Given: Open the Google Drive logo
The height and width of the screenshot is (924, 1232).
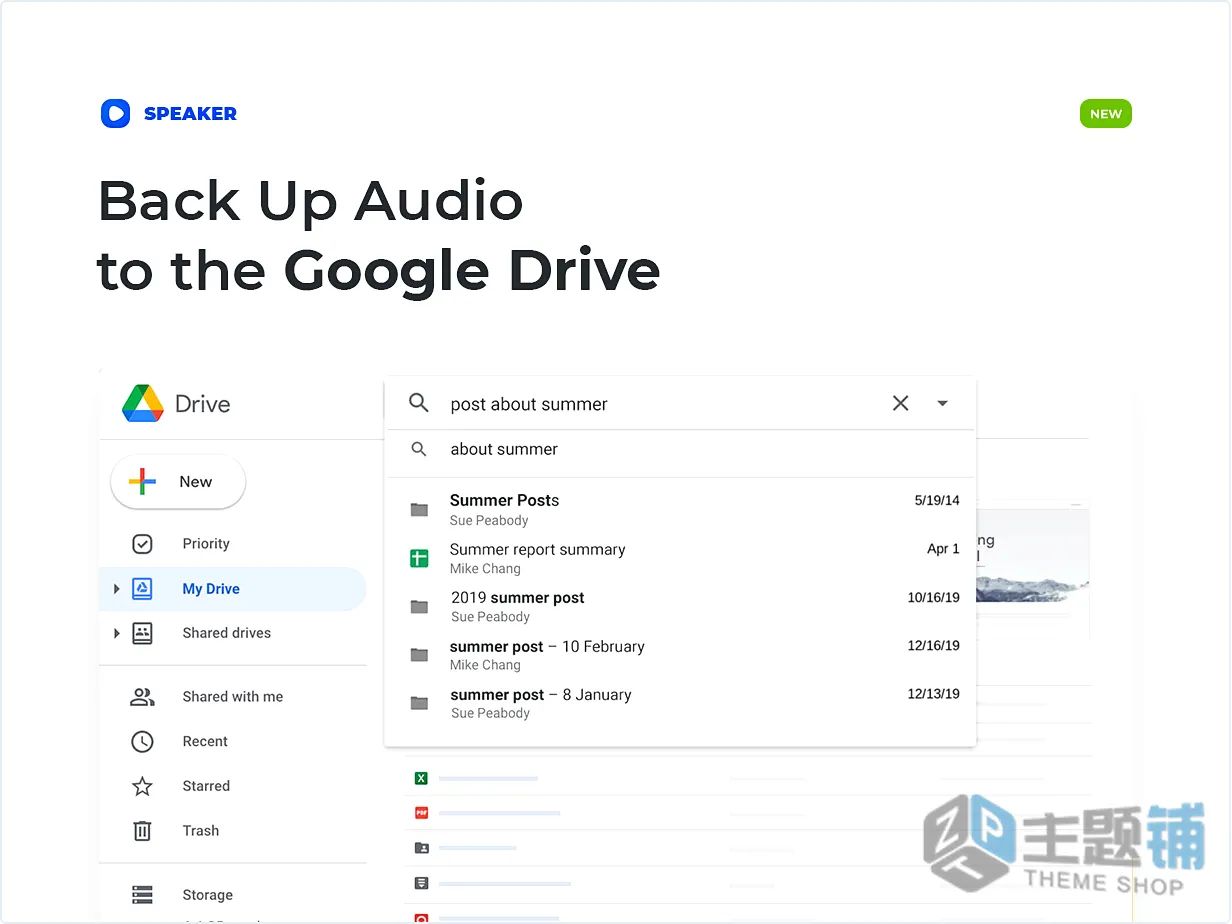Looking at the screenshot, I should click(x=143, y=403).
